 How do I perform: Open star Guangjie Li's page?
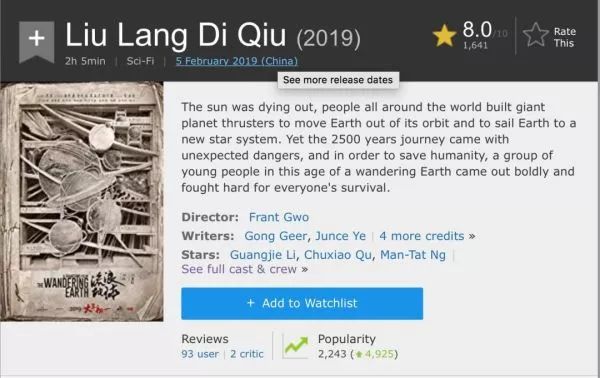tap(263, 255)
